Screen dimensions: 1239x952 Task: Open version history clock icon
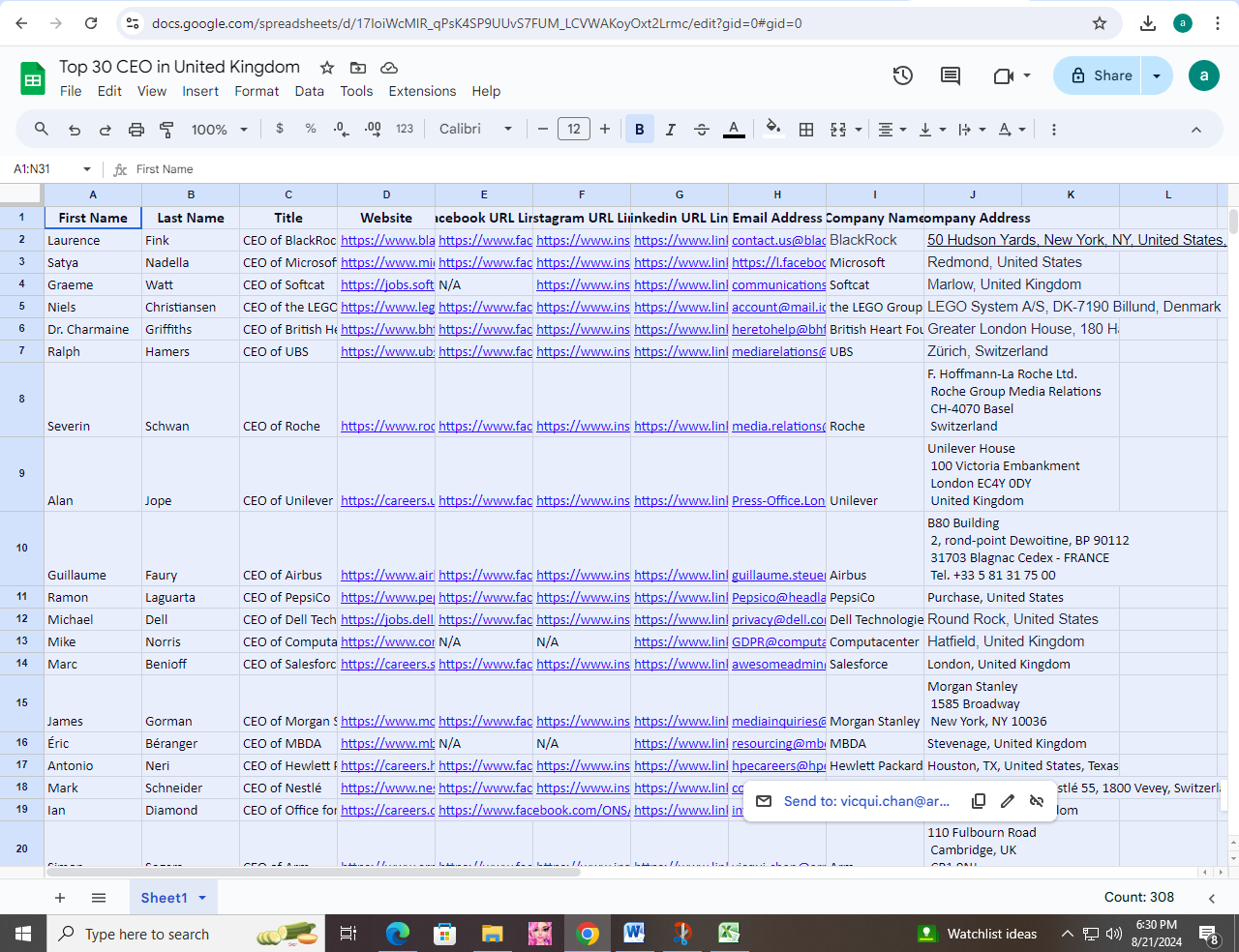click(902, 75)
